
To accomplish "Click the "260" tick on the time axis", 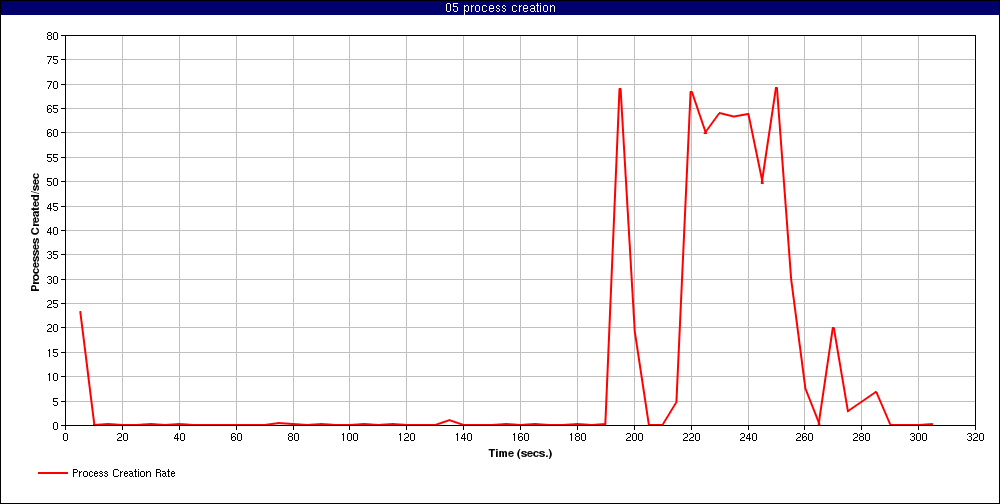I will click(x=804, y=437).
